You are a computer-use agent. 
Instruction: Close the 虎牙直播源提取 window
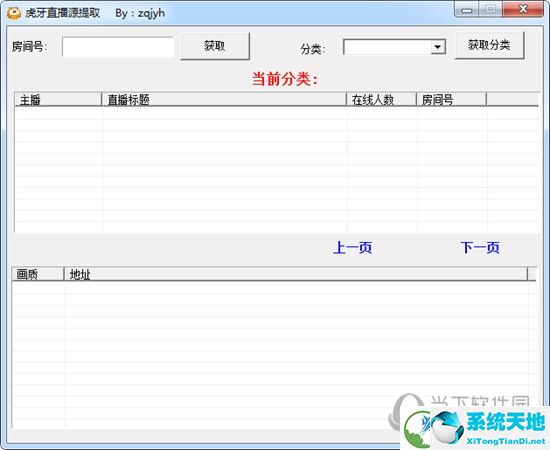tap(523, 9)
